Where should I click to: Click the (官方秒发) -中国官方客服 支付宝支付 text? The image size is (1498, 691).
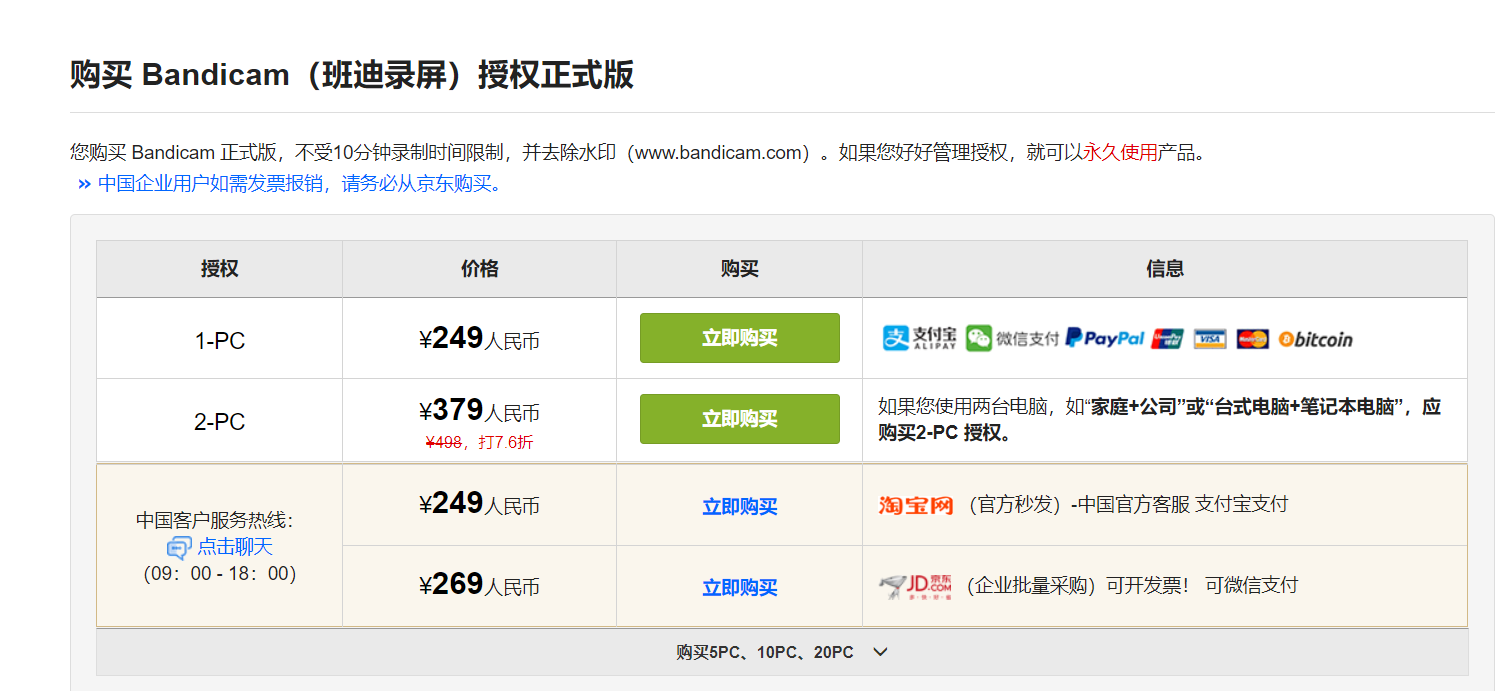click(x=1127, y=505)
